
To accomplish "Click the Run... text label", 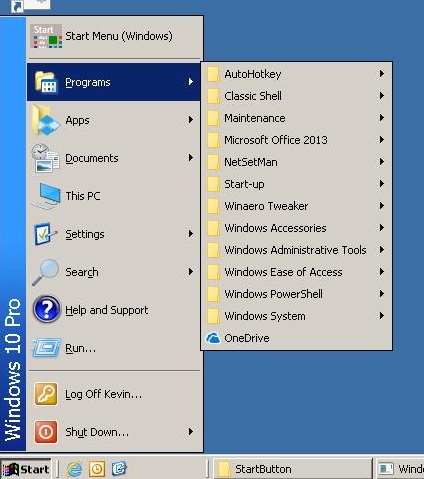I will 81,348.
